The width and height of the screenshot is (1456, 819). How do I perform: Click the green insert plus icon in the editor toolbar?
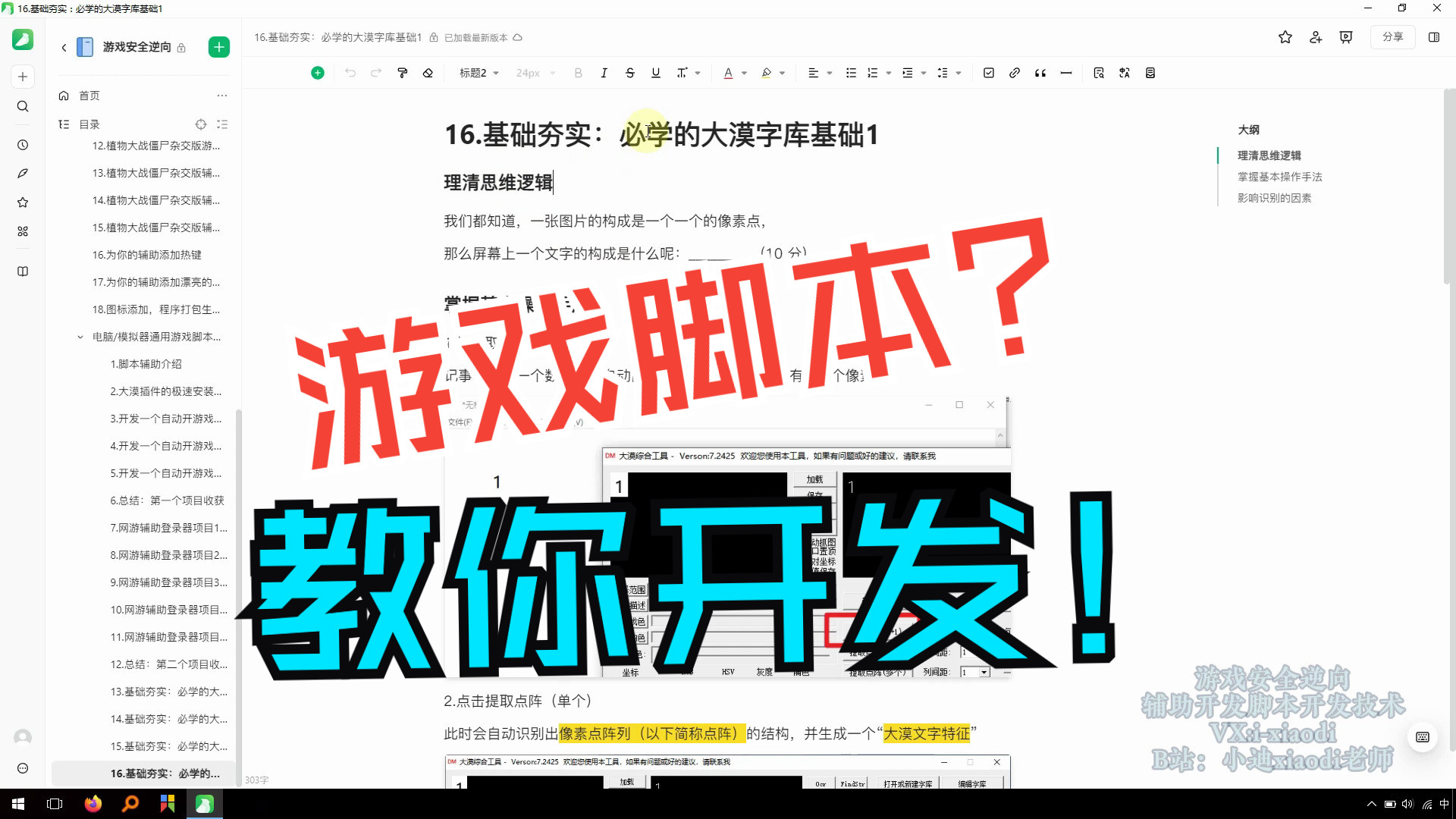point(318,73)
